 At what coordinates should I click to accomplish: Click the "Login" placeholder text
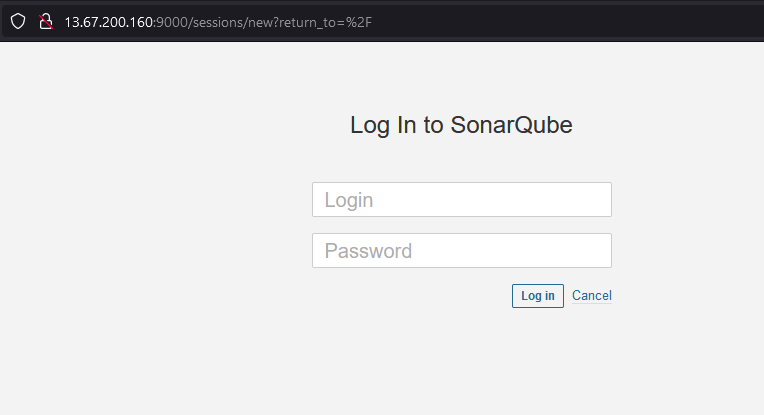(x=349, y=200)
